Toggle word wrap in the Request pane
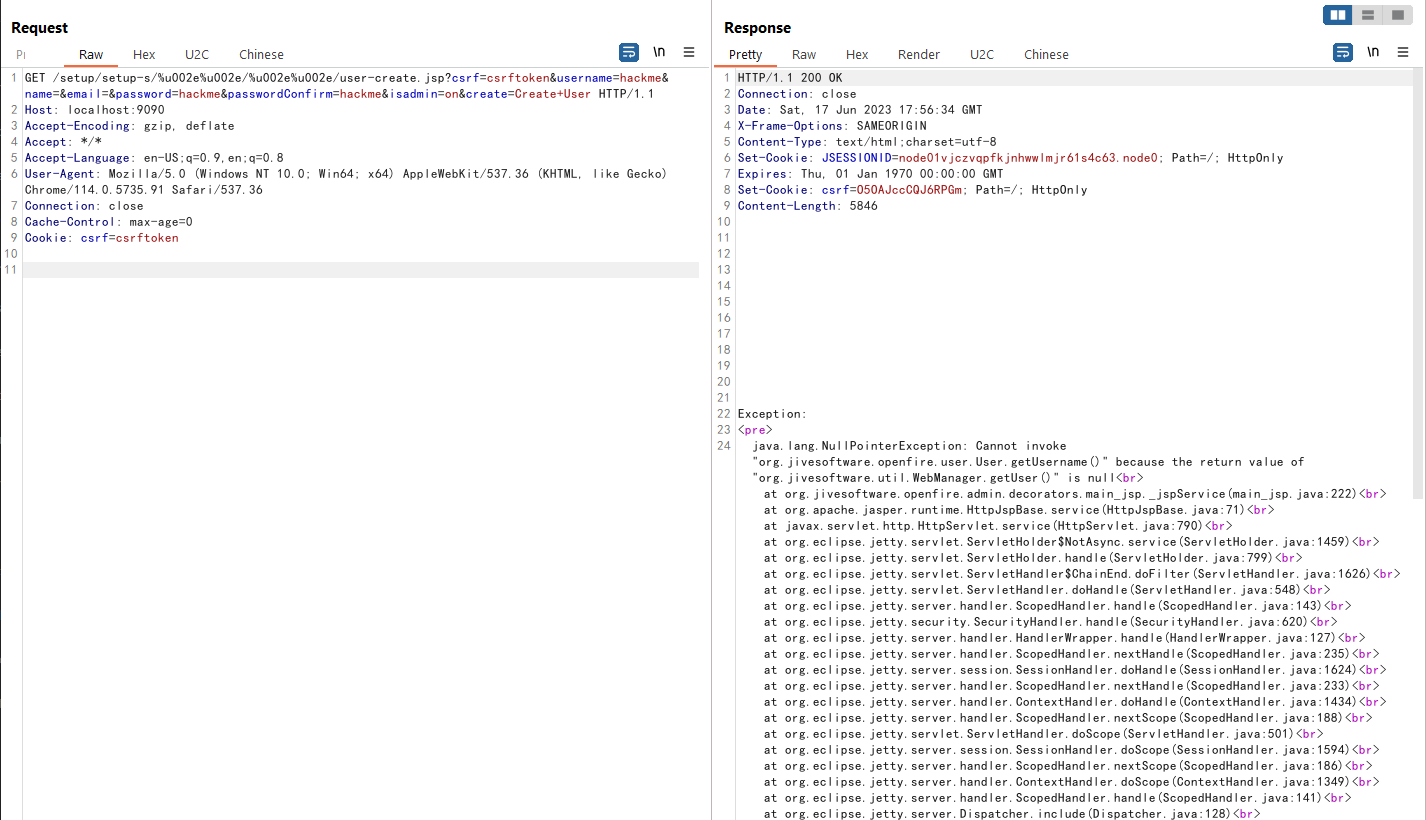The width and height of the screenshot is (1426, 820). coord(629,52)
